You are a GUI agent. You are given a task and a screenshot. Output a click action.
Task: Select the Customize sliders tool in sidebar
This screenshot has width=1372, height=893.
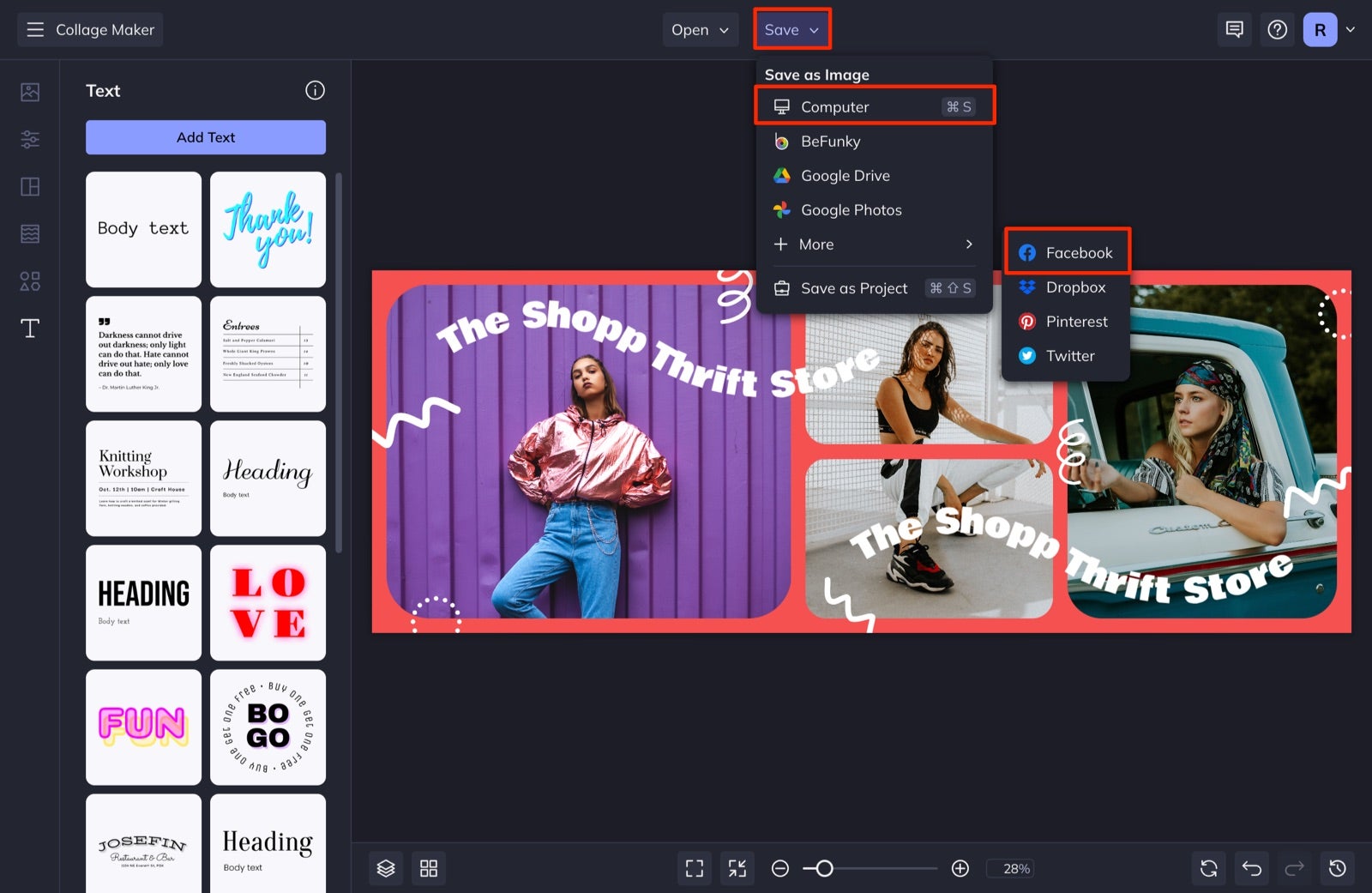[x=29, y=139]
